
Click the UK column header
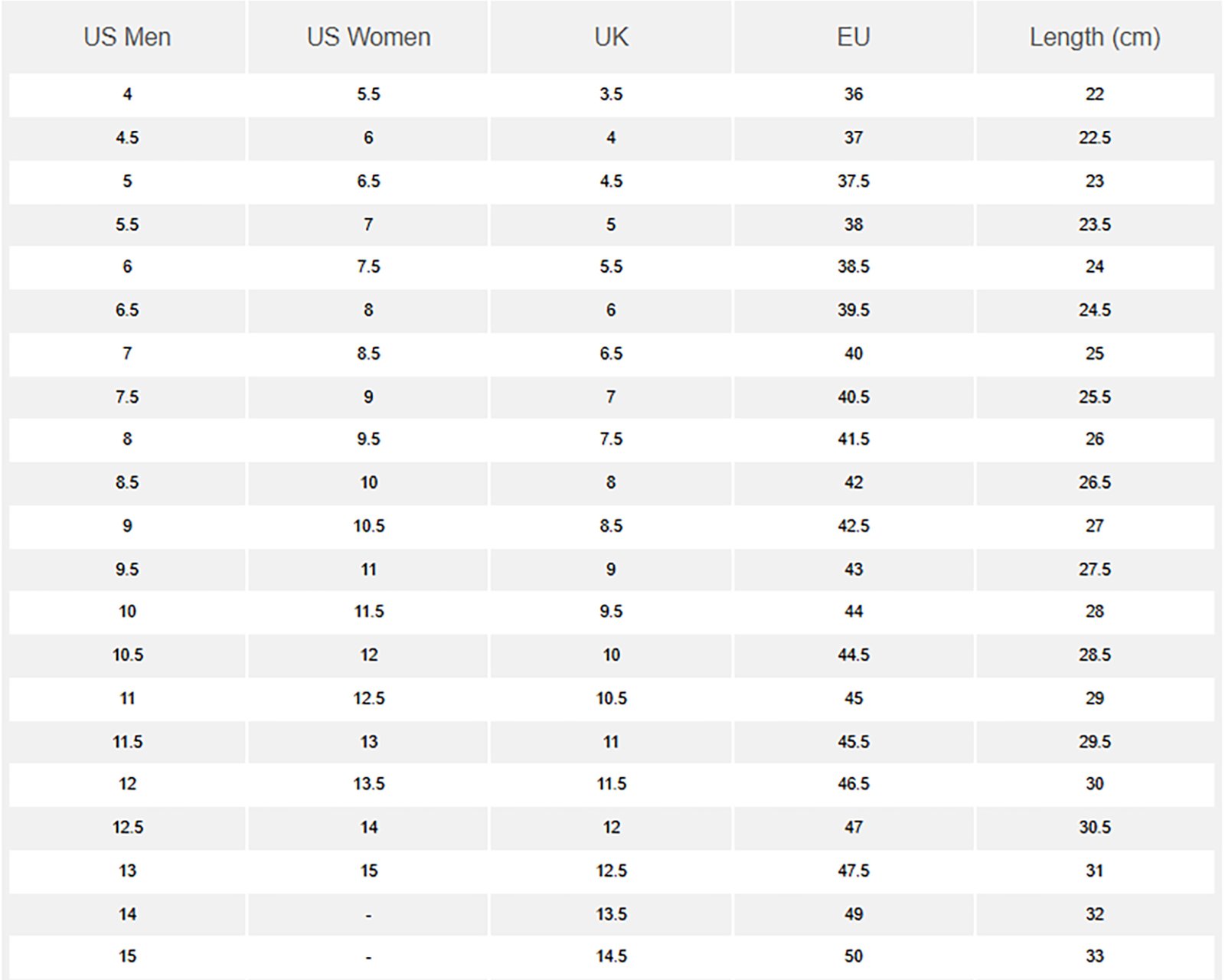coord(611,37)
